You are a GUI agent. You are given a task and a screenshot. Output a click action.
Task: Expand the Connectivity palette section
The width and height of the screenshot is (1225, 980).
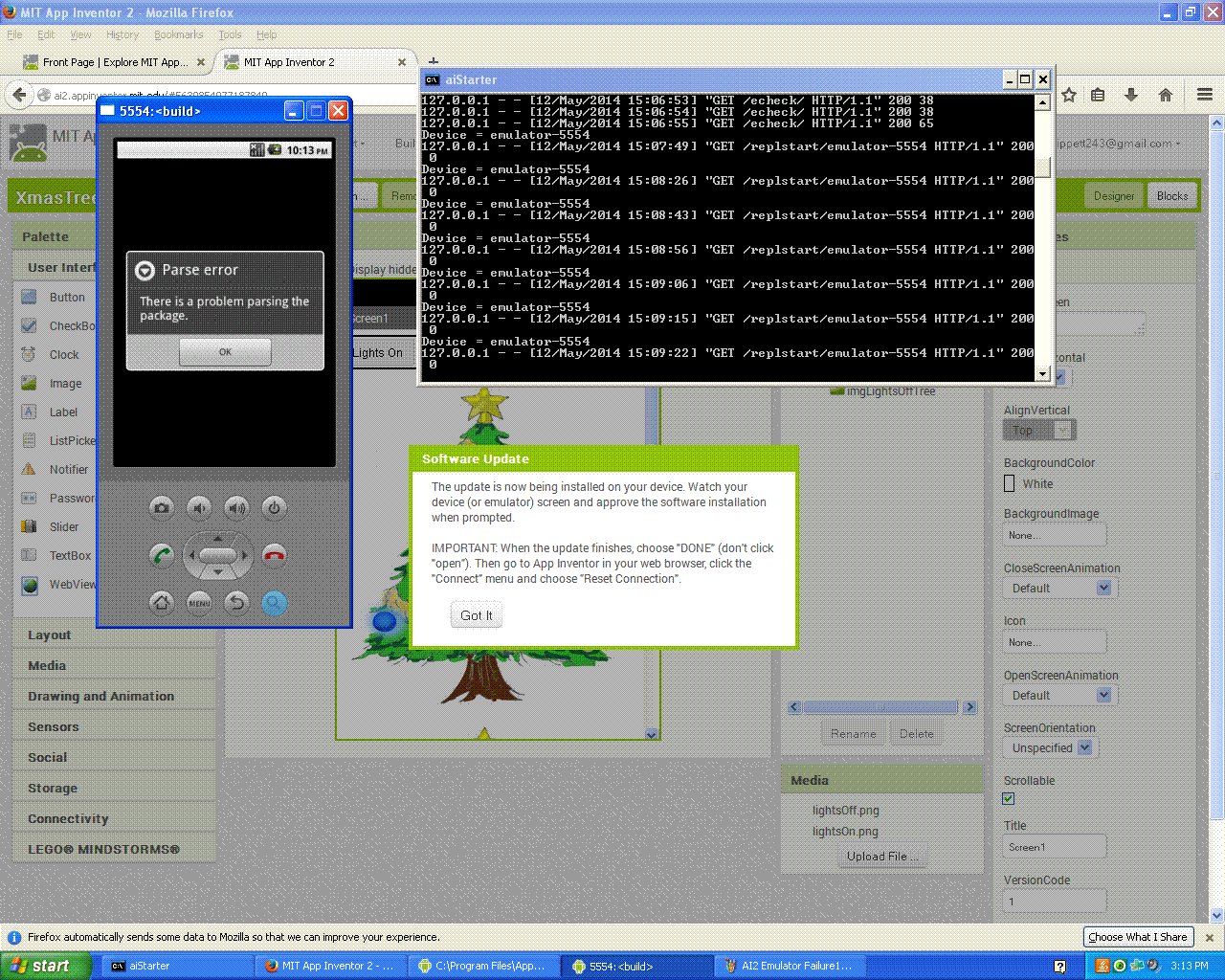[115, 819]
